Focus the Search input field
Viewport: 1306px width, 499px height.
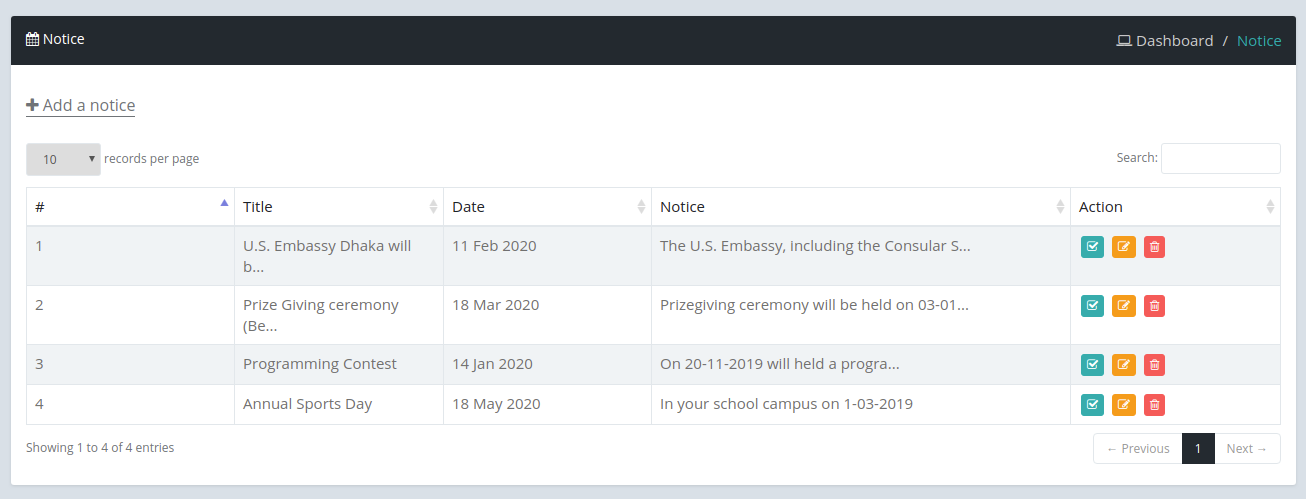tap(1220, 158)
